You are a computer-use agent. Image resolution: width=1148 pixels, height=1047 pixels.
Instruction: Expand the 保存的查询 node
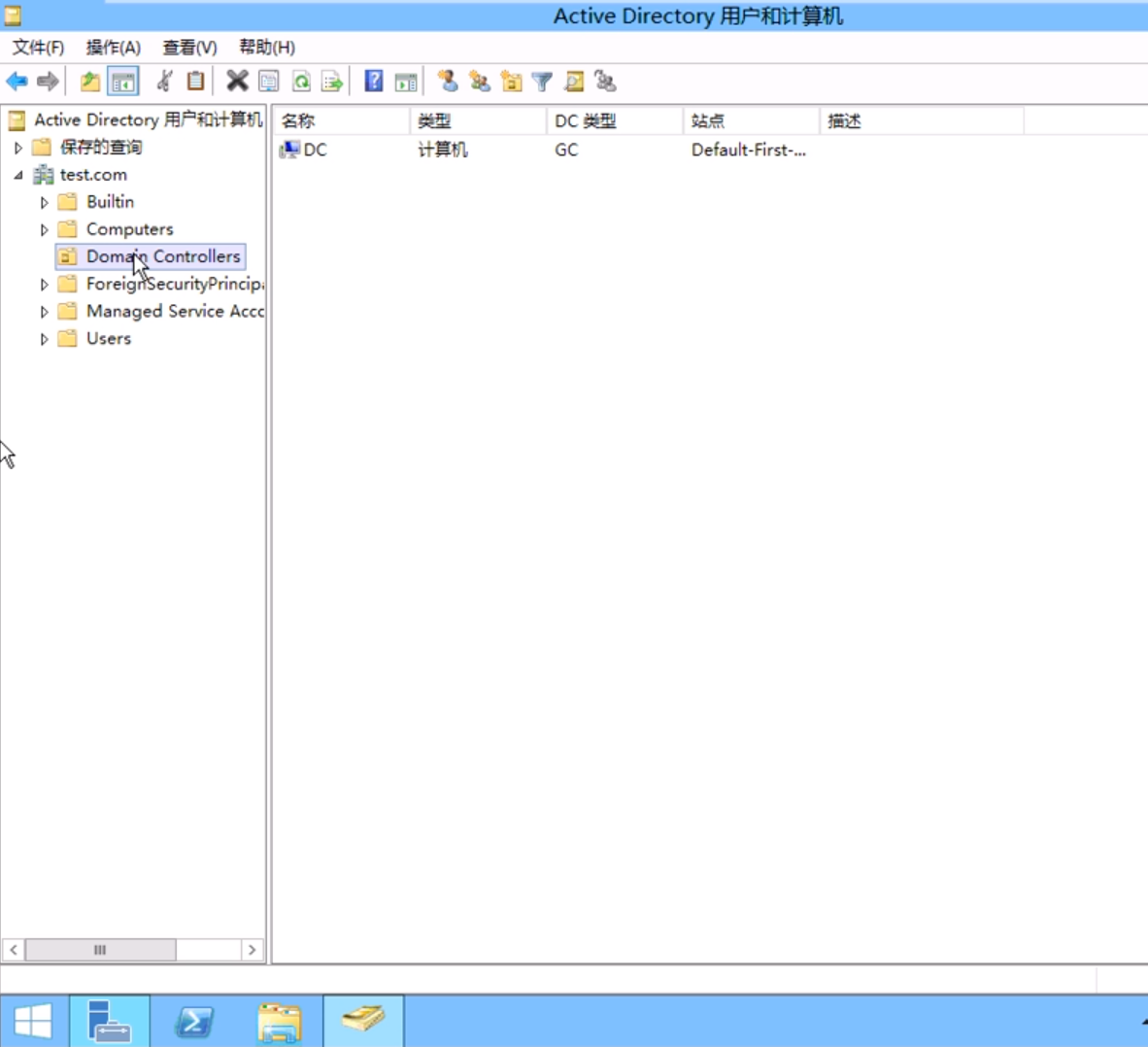[18, 148]
